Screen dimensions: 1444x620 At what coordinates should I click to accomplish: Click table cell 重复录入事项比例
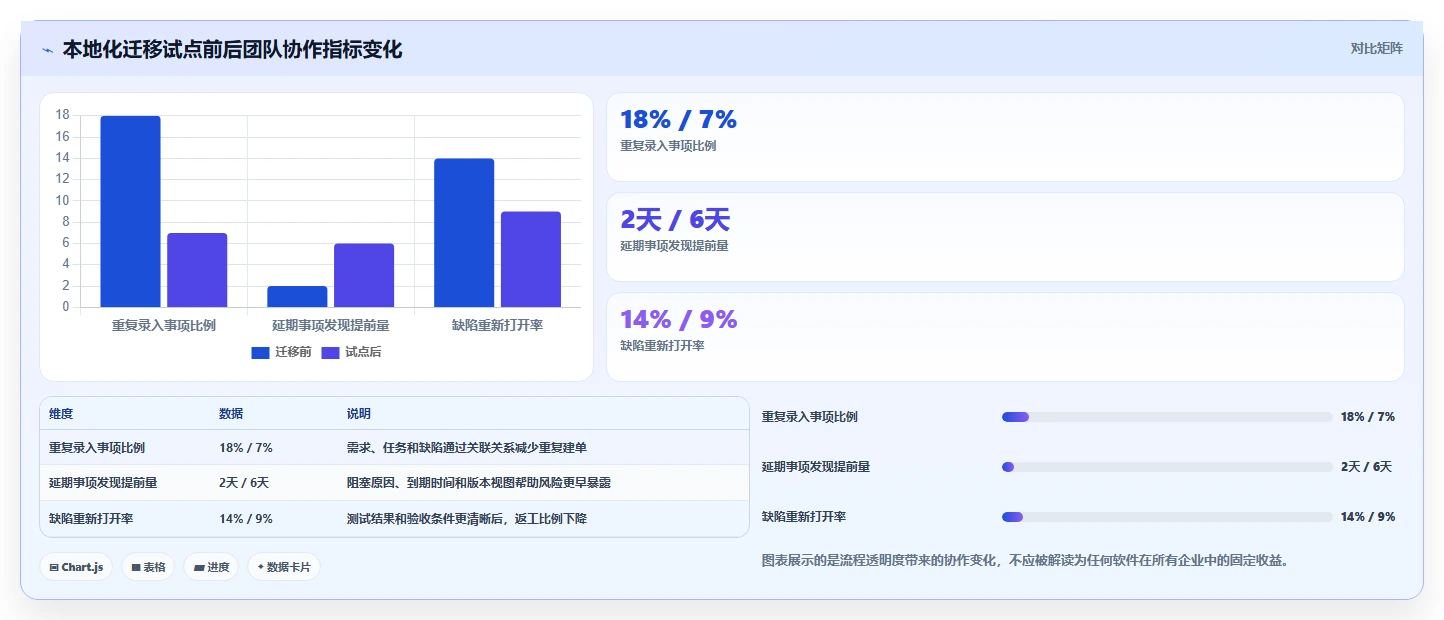(97, 448)
